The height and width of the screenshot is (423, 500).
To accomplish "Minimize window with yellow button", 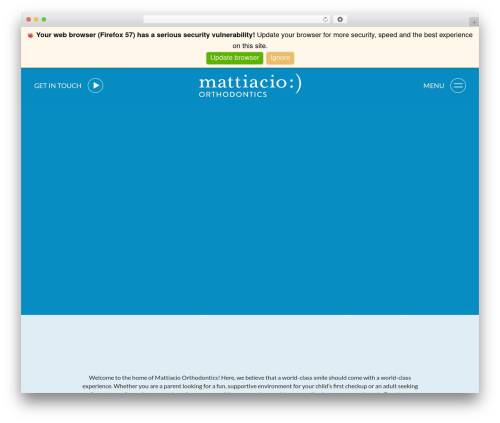I will point(36,20).
